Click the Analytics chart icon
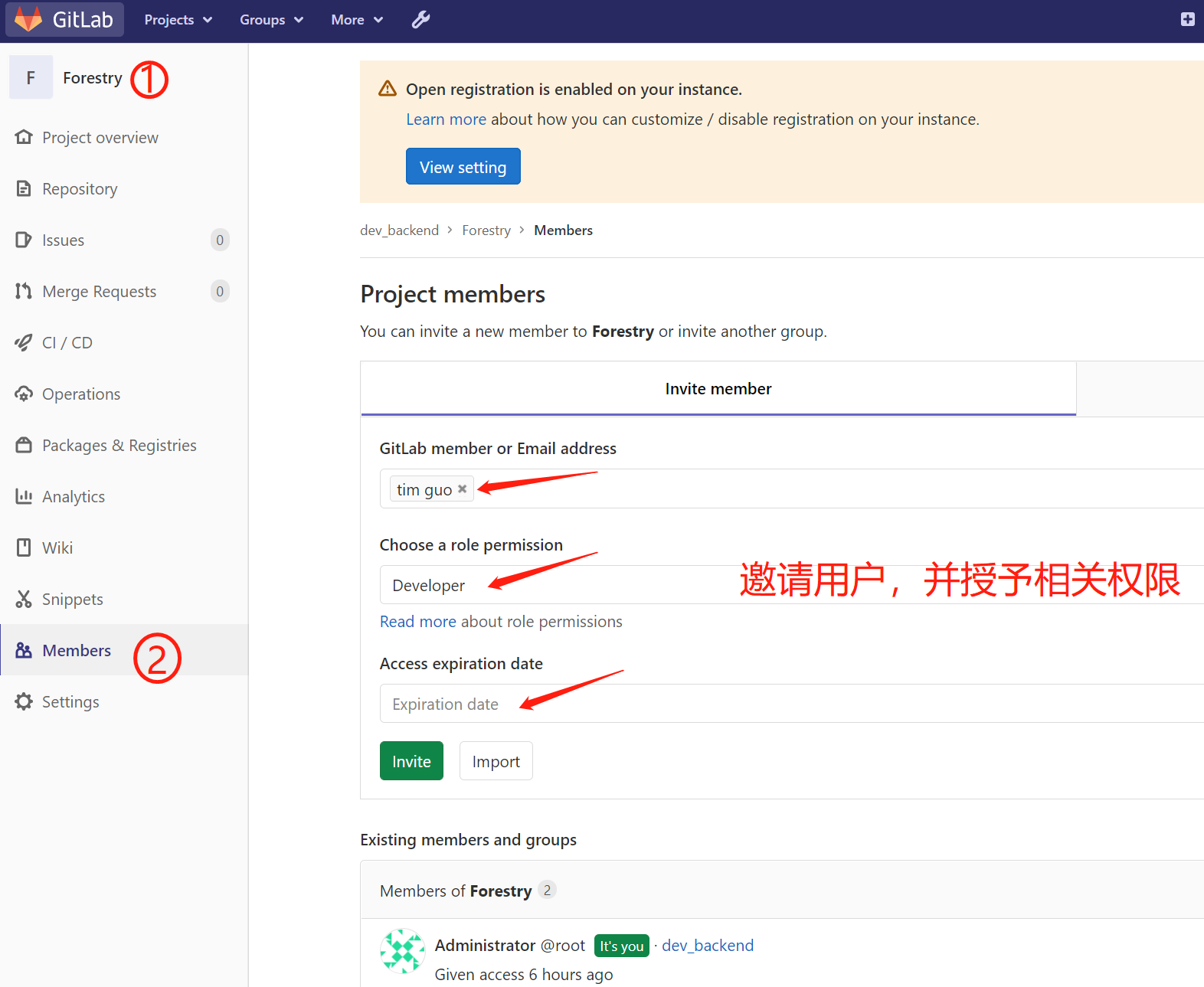Viewport: 1204px width, 987px height. click(x=24, y=496)
